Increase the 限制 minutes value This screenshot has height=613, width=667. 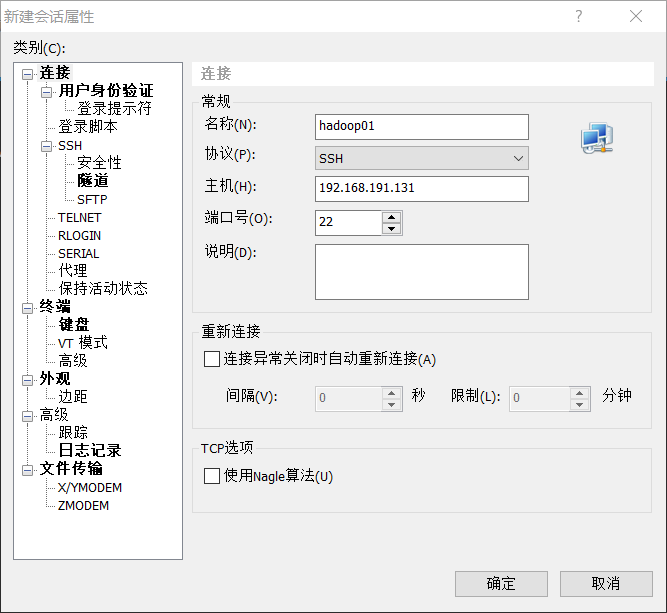[579, 393]
